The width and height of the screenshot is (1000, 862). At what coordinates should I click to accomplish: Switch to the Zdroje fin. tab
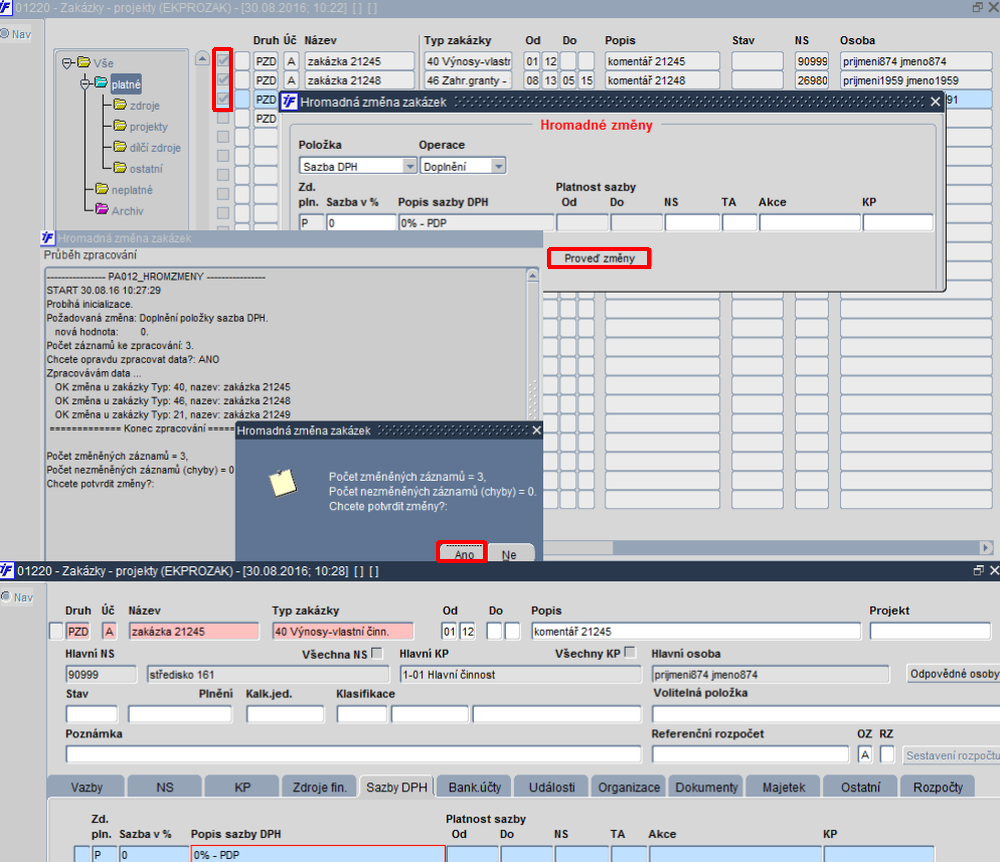pos(318,787)
